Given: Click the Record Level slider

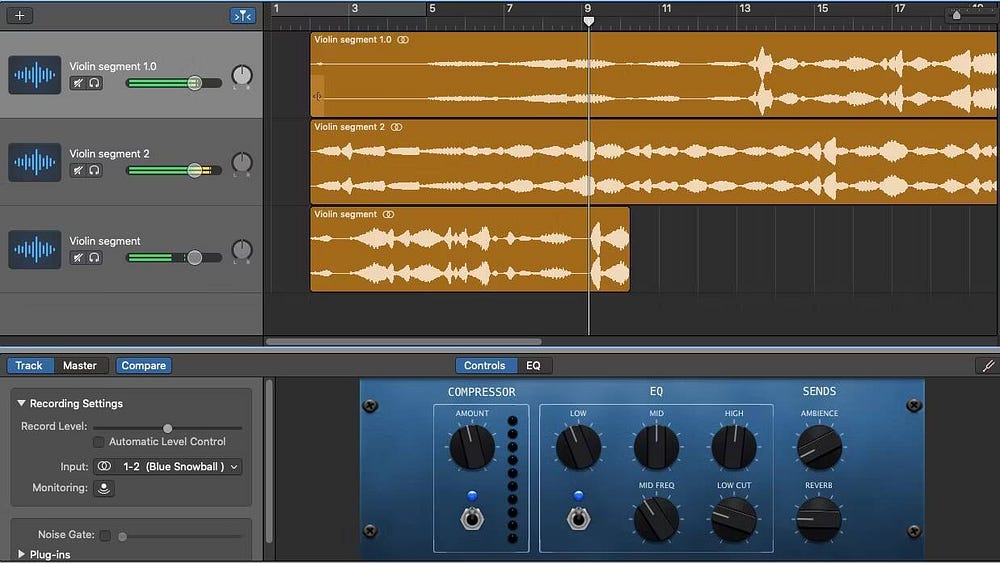Looking at the screenshot, I should click(x=167, y=428).
